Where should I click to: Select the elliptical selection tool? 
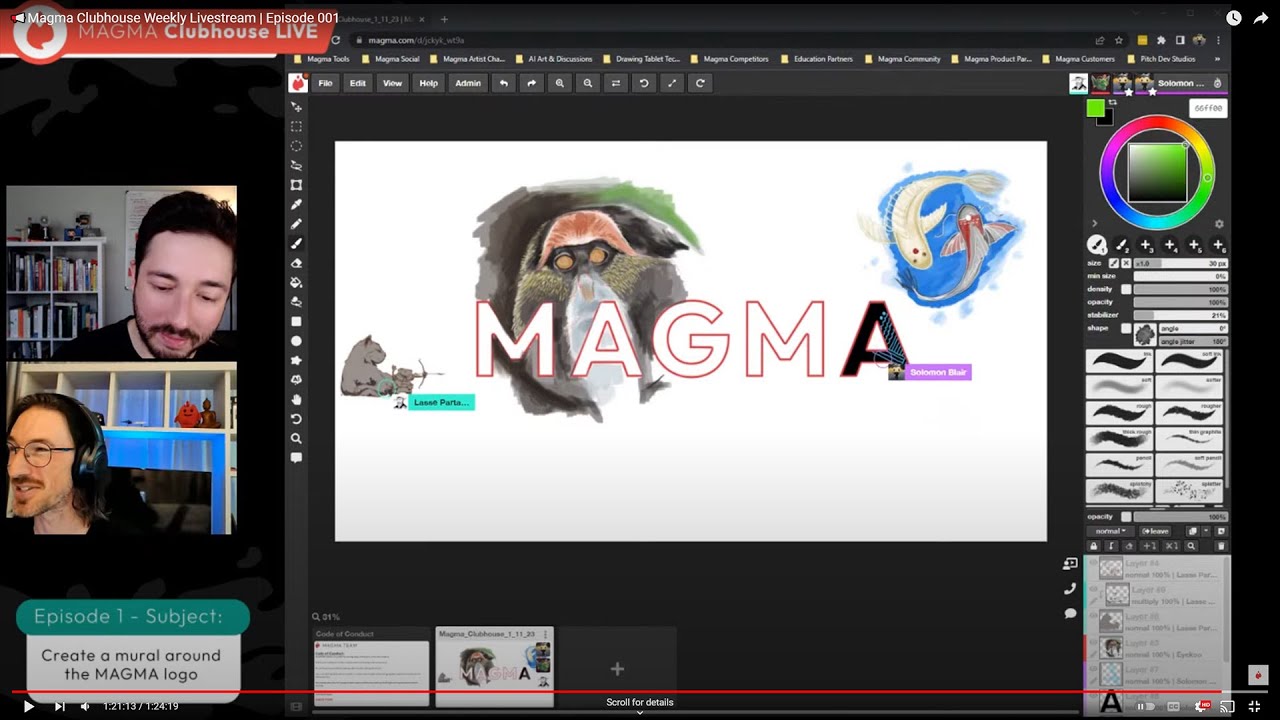(296, 146)
